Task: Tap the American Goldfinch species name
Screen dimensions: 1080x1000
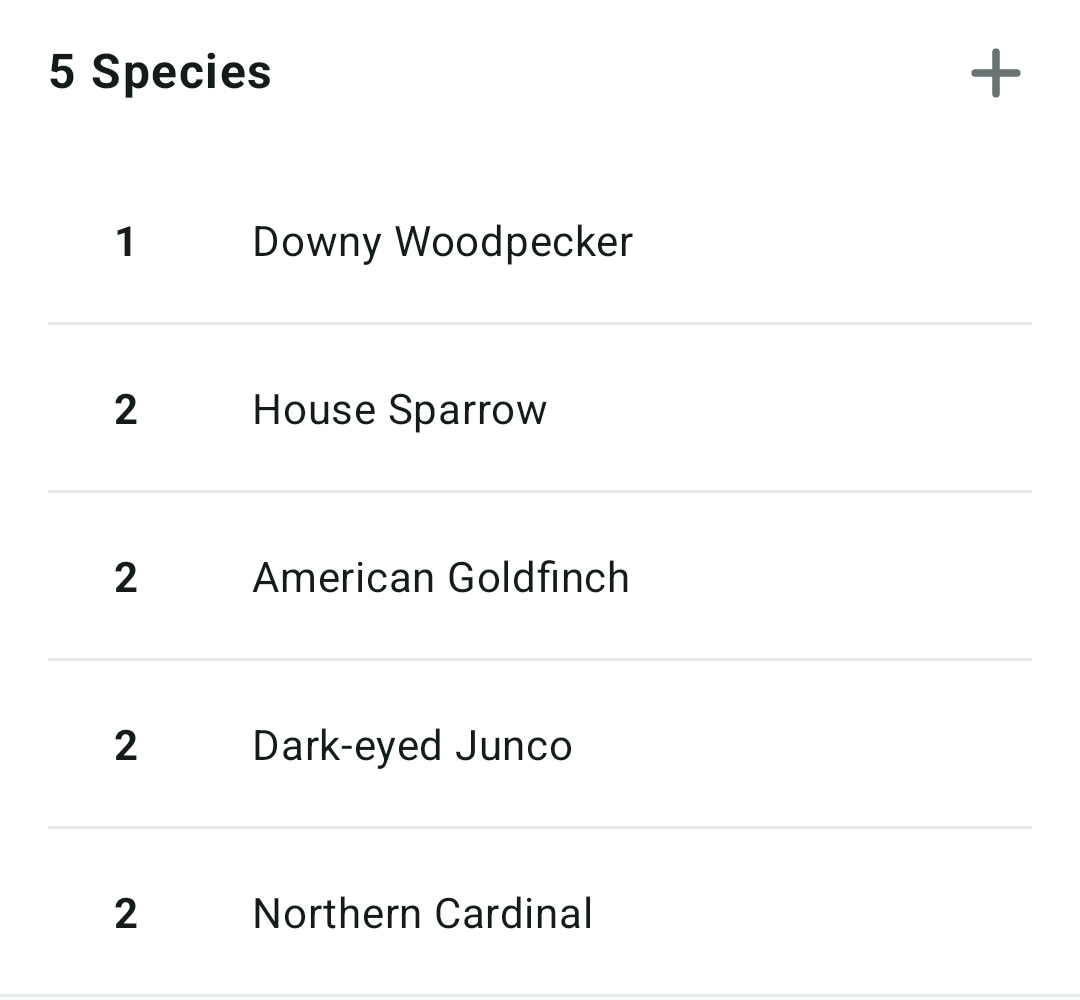Action: pos(441,578)
